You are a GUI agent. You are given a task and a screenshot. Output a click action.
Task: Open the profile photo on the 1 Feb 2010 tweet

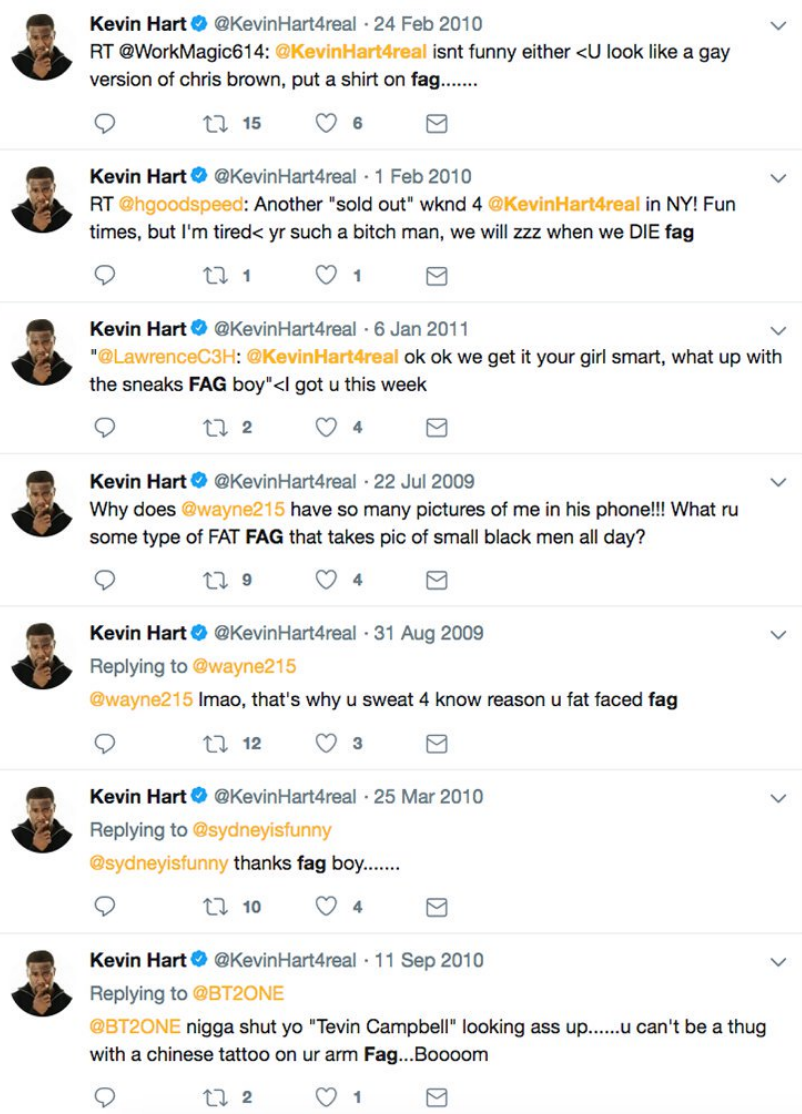(42, 200)
